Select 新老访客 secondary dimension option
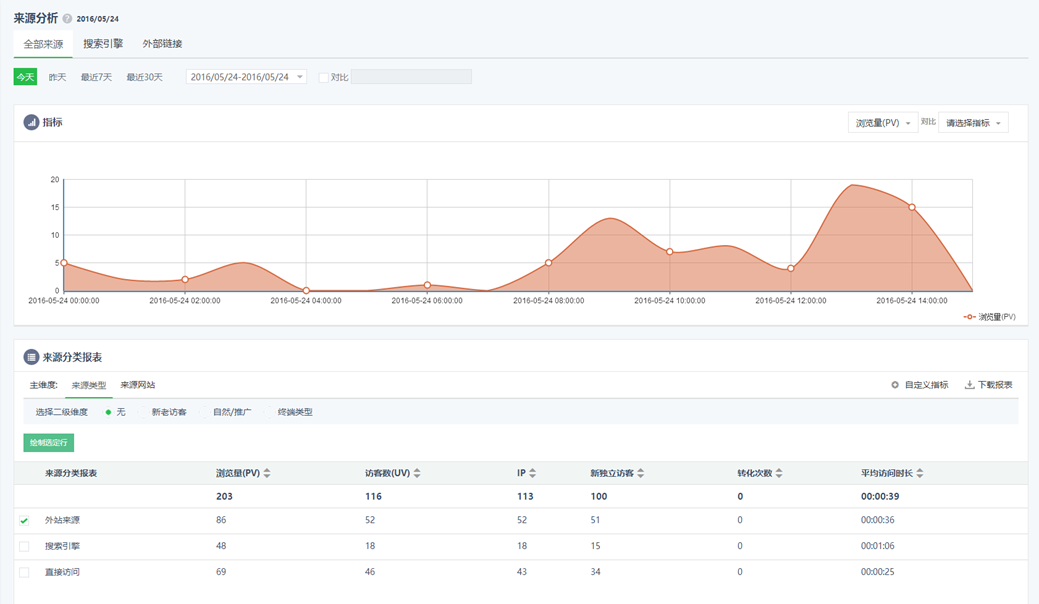Viewport: 1039px width, 604px height. pos(169,412)
